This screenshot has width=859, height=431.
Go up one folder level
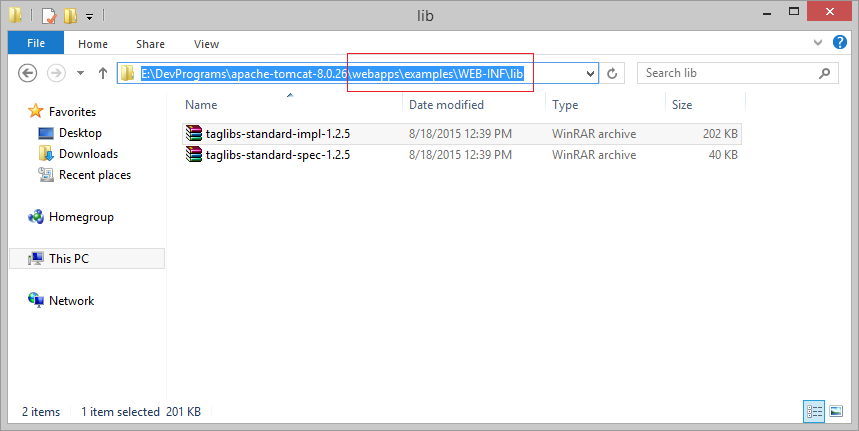pyautogui.click(x=102, y=73)
